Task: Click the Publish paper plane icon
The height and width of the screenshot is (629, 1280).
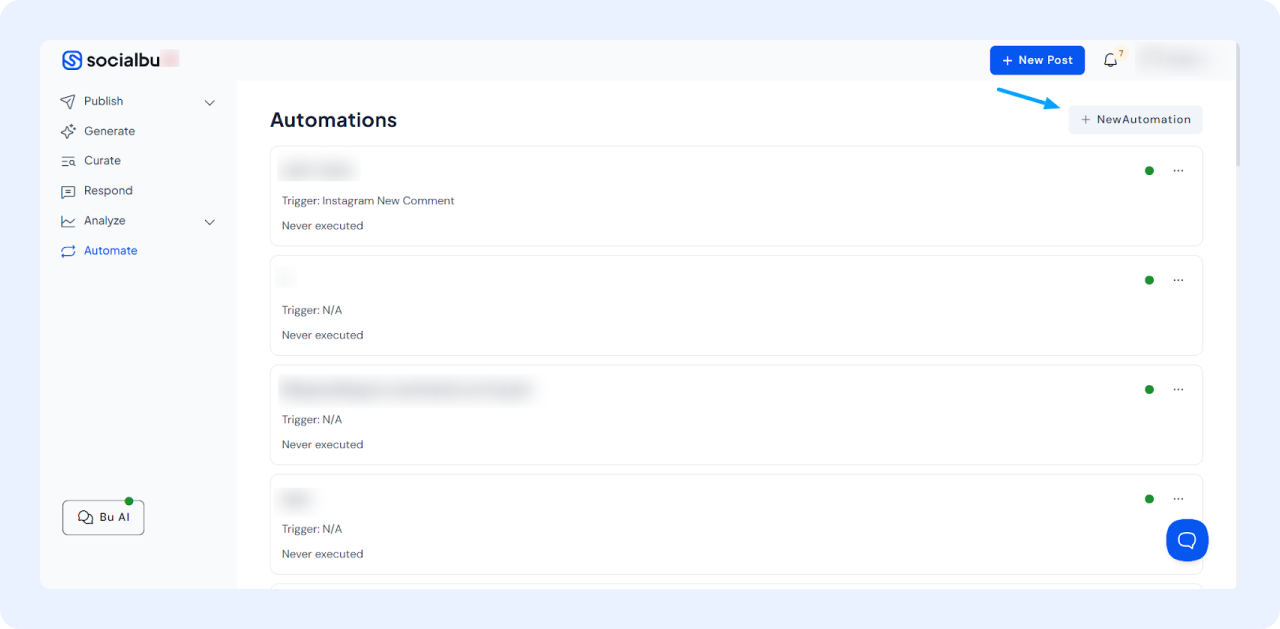Action: [x=68, y=101]
